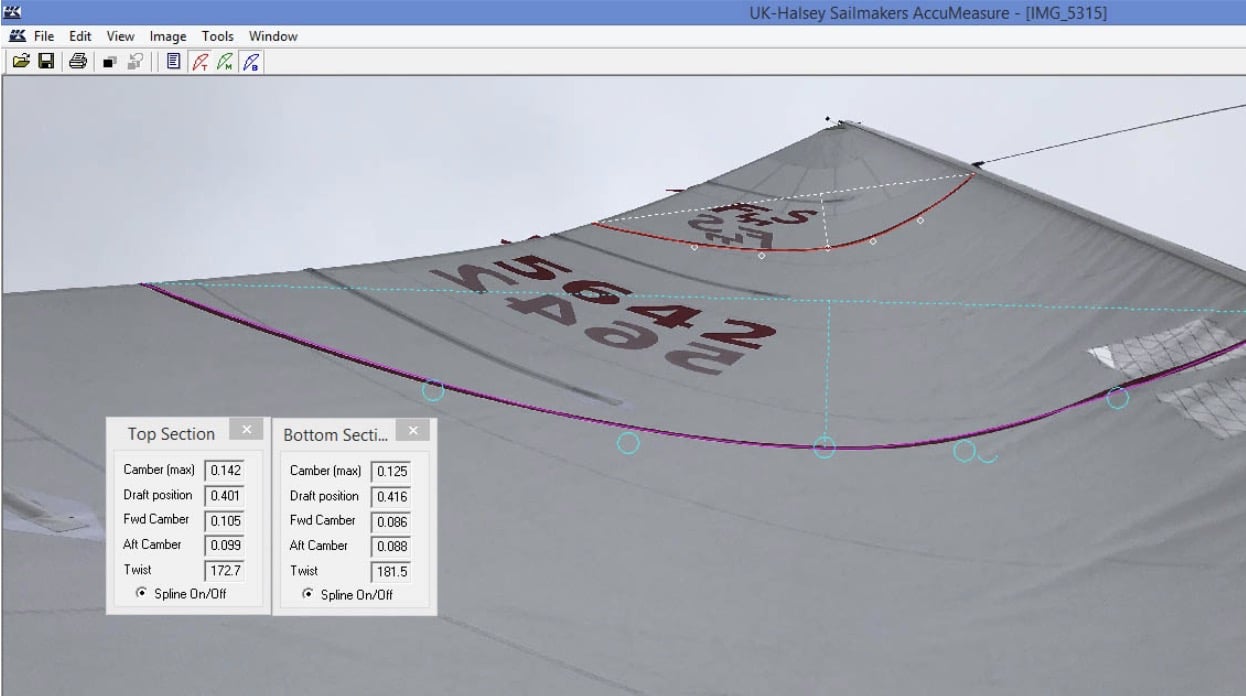This screenshot has width=1246, height=696.
Task: Click the undo-style toolbar icon
Action: [134, 61]
